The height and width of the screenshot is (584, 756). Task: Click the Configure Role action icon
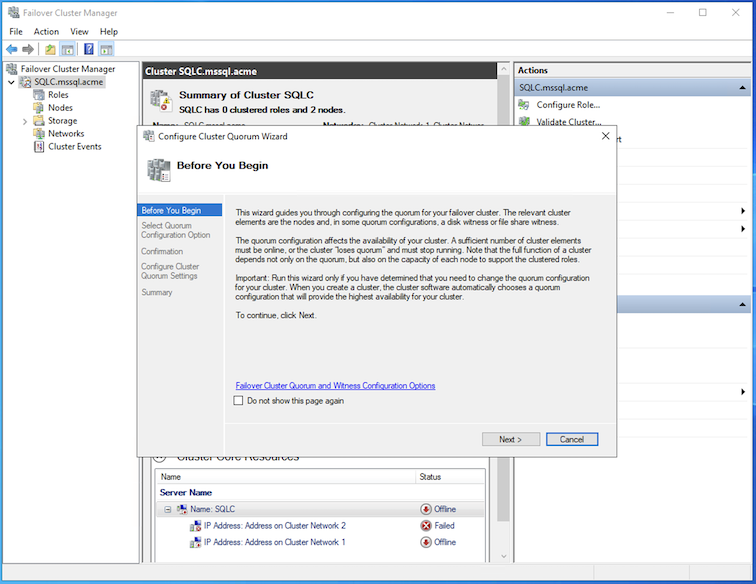(x=524, y=105)
